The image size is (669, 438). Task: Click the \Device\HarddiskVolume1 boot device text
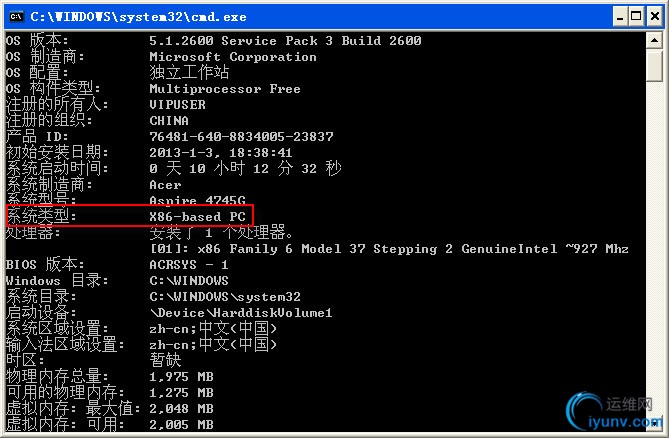tap(241, 313)
